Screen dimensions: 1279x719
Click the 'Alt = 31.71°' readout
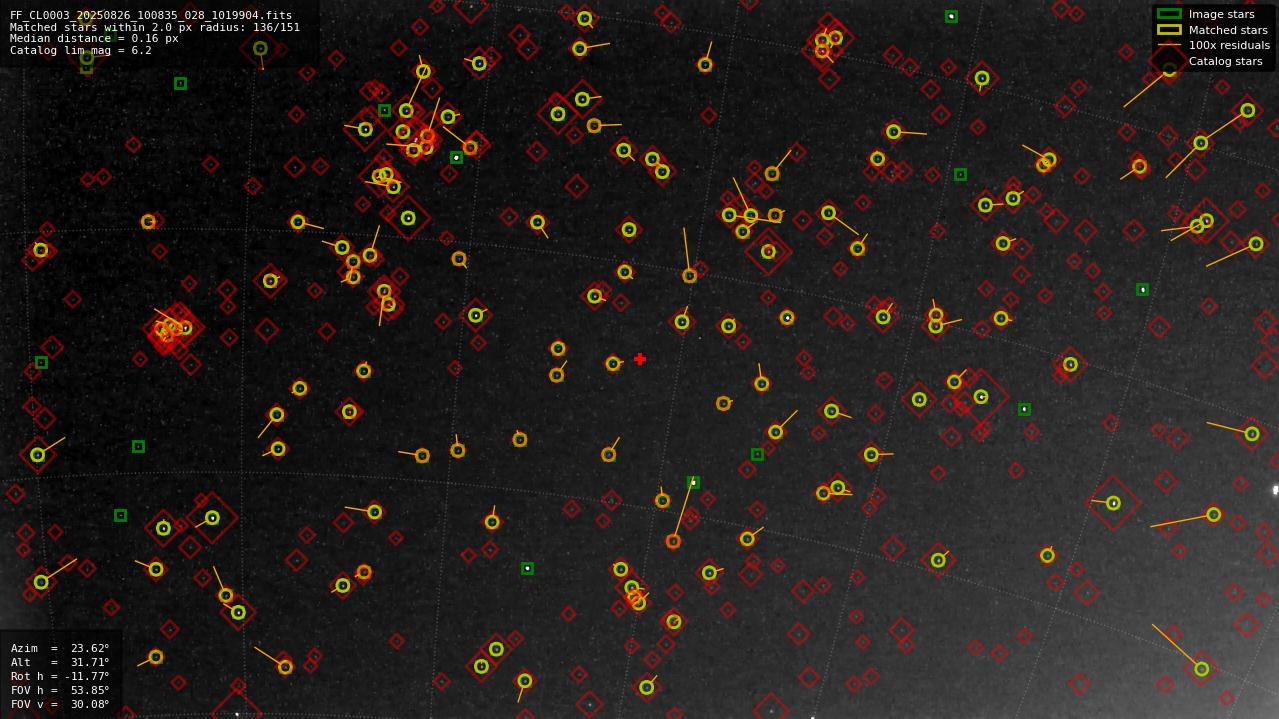(x=60, y=662)
